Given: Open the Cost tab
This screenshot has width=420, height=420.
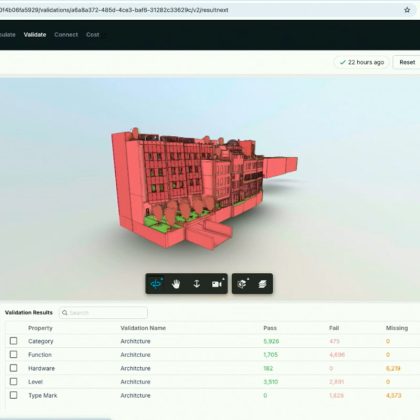Looking at the screenshot, I should (x=92, y=35).
